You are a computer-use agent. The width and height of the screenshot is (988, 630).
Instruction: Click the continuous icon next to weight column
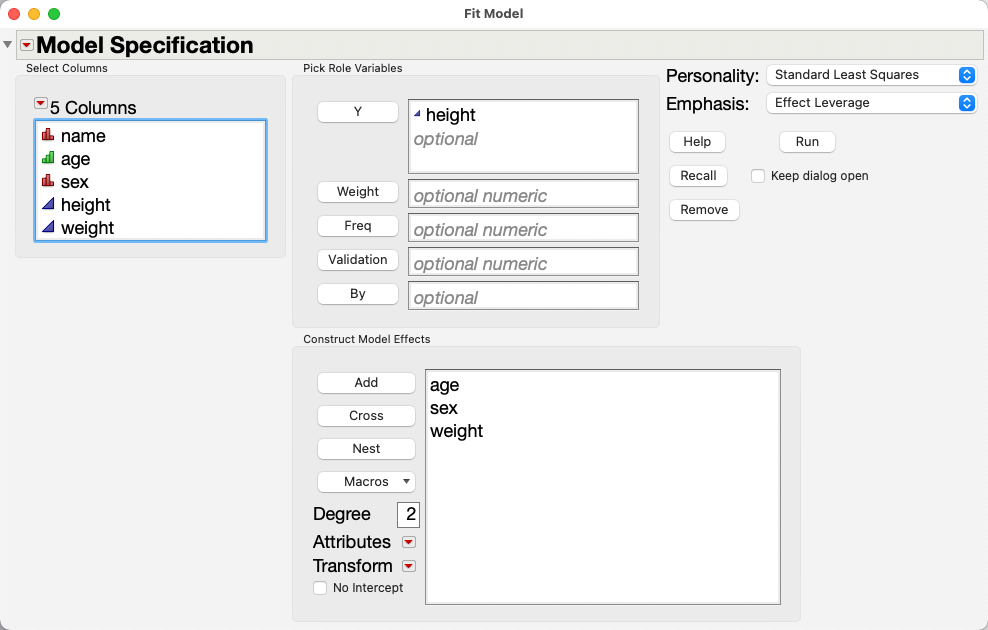47,227
